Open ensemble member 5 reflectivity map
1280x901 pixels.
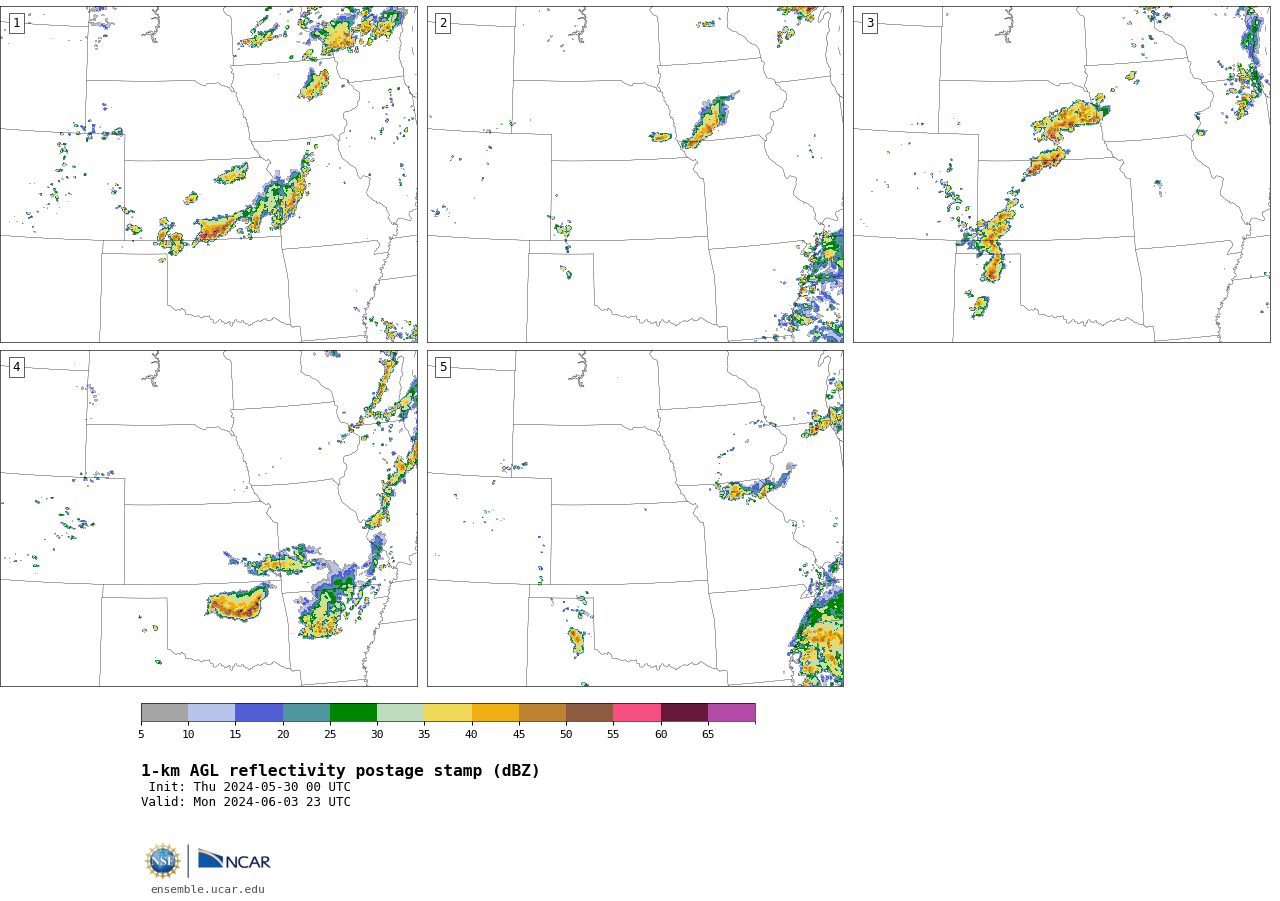pyautogui.click(x=635, y=518)
